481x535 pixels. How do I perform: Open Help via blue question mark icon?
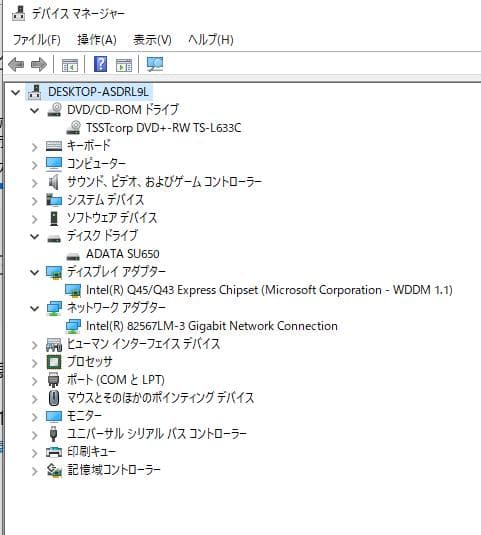click(100, 64)
